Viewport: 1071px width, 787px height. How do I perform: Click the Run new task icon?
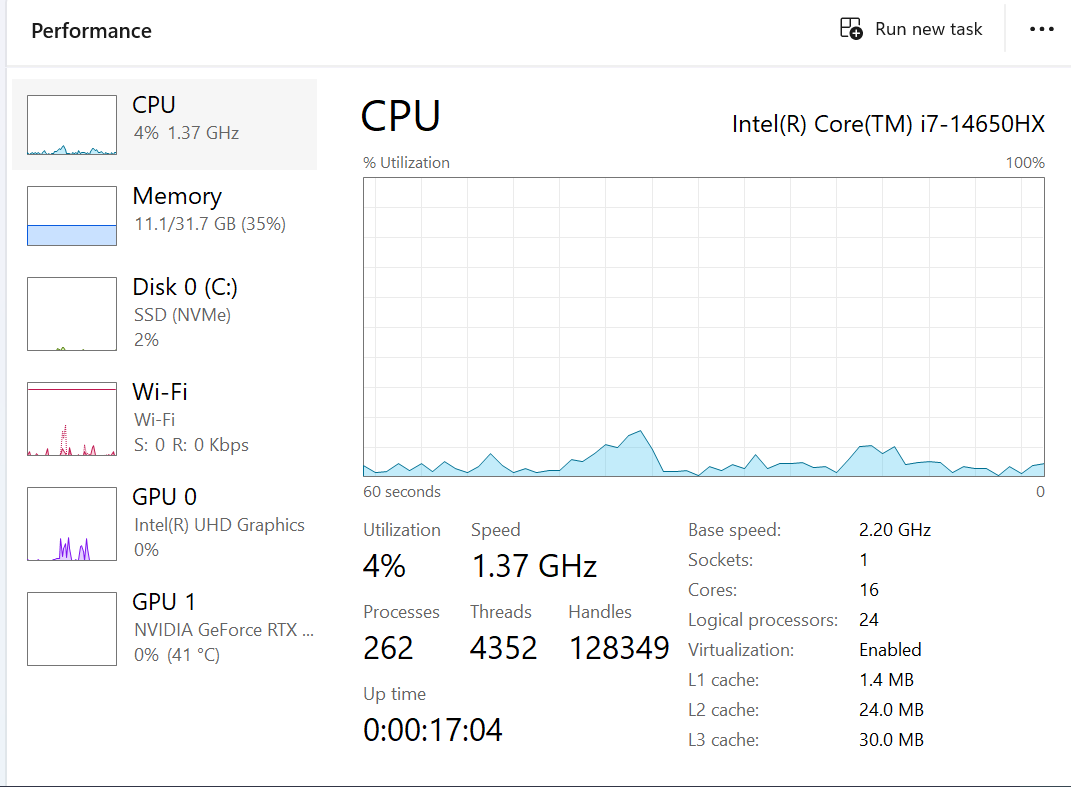(x=851, y=29)
